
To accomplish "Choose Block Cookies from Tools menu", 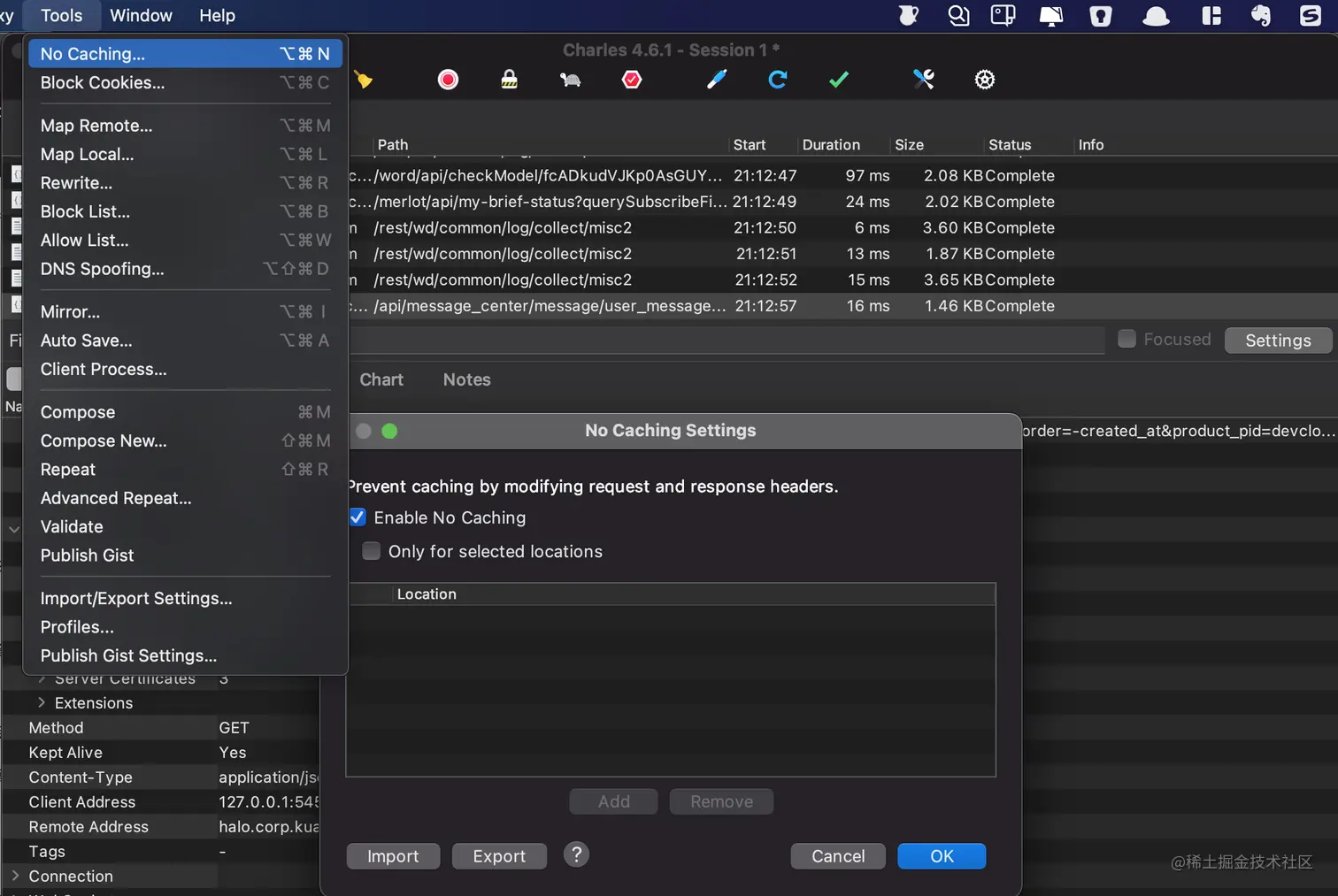I will pos(185,82).
